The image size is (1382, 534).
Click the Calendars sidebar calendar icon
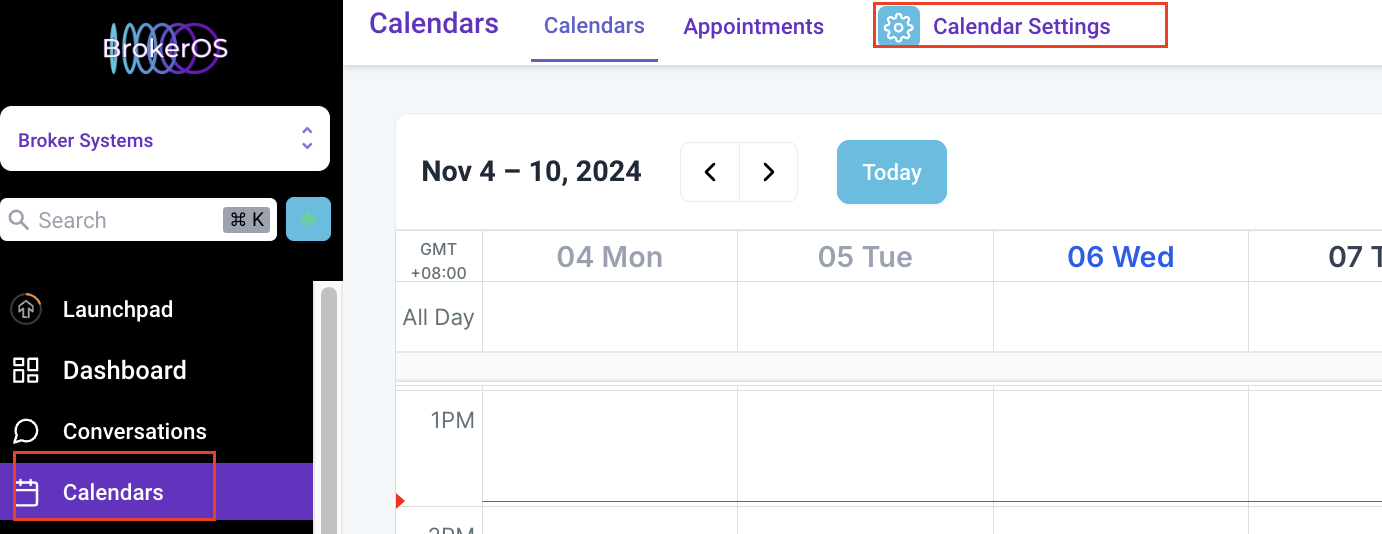pos(26,492)
